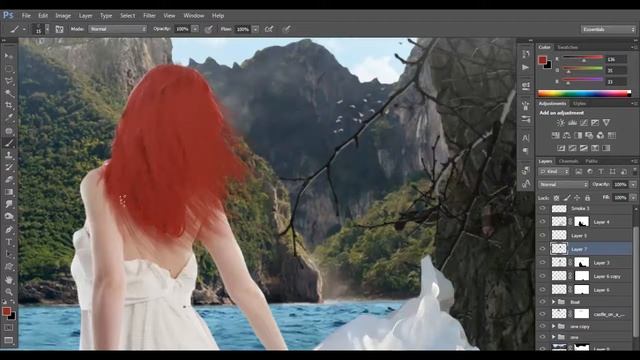The image size is (640, 360).
Task: Lock transparent pixels icon
Action: click(x=556, y=198)
